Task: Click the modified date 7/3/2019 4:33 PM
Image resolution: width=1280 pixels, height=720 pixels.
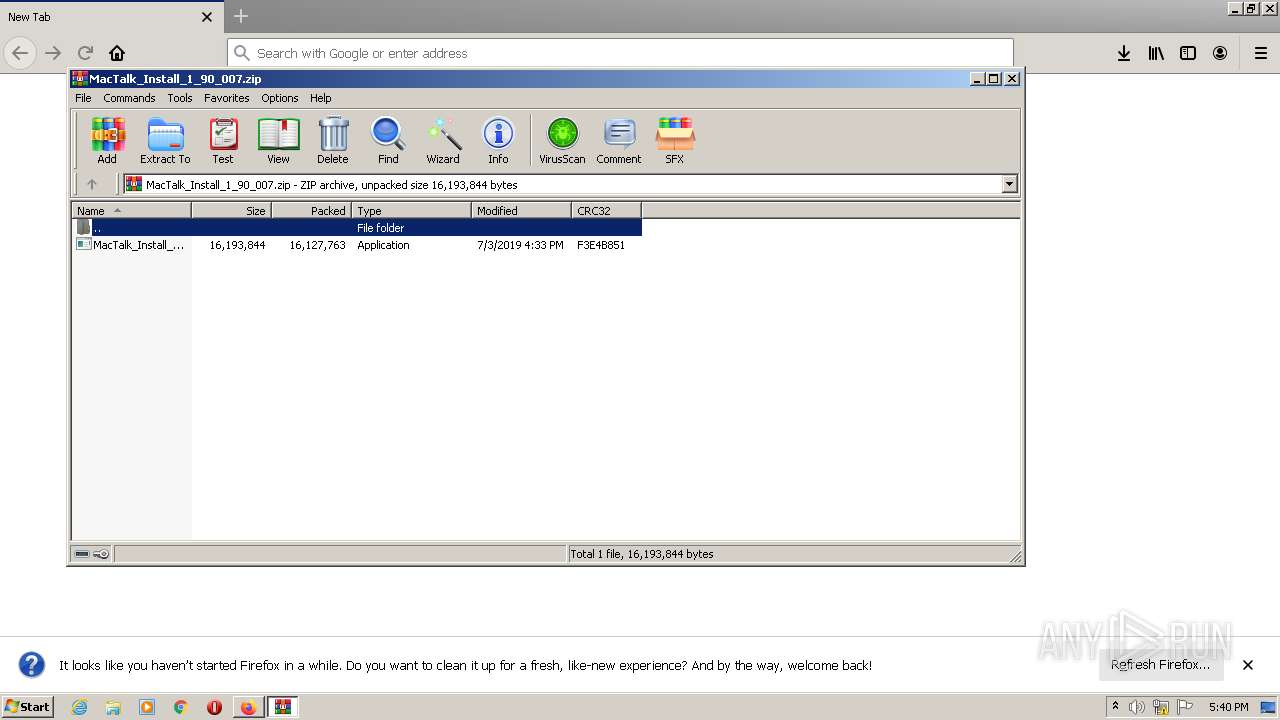Action: 520,245
